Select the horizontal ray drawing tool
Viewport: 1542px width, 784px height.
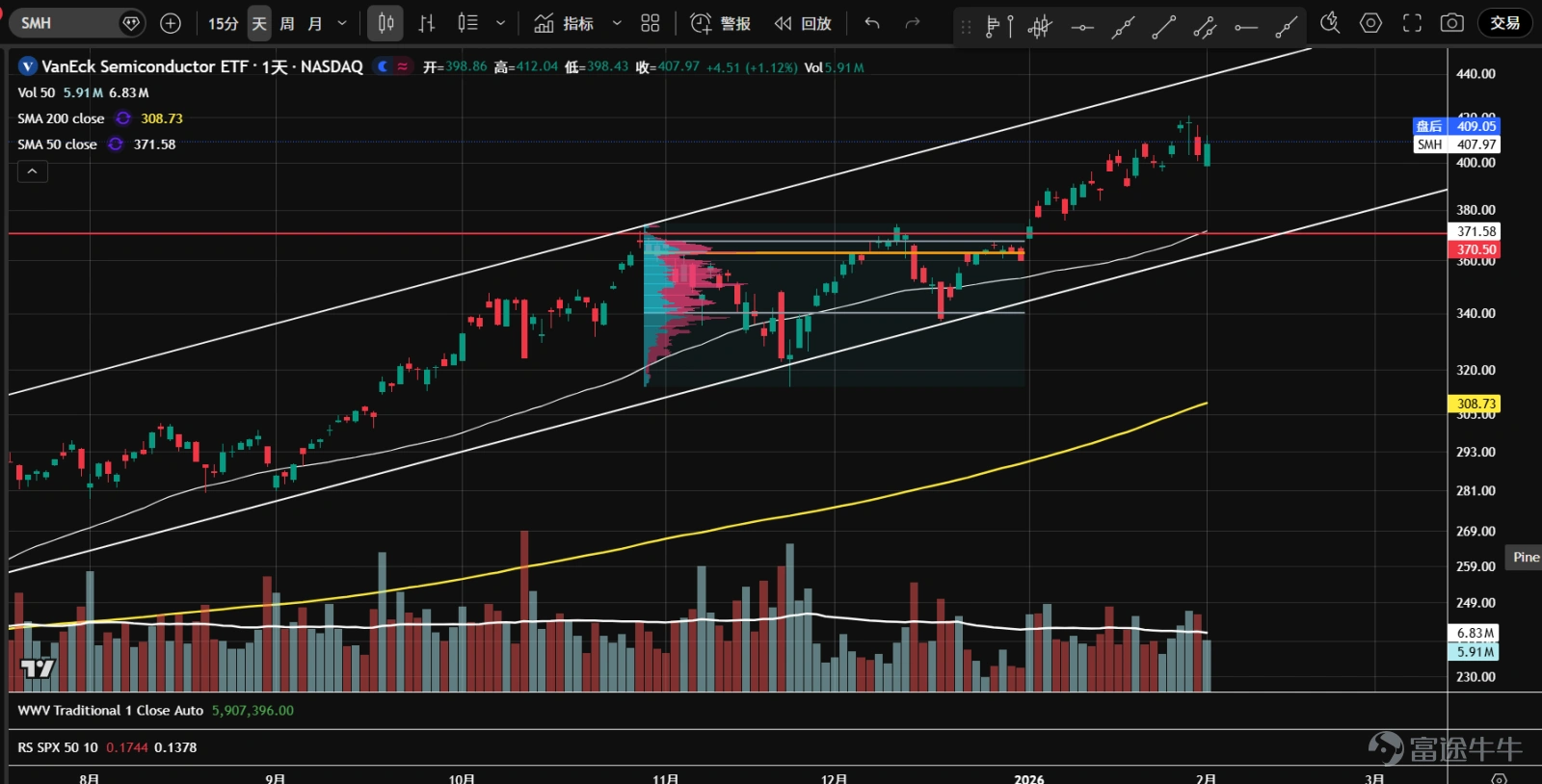(1246, 26)
